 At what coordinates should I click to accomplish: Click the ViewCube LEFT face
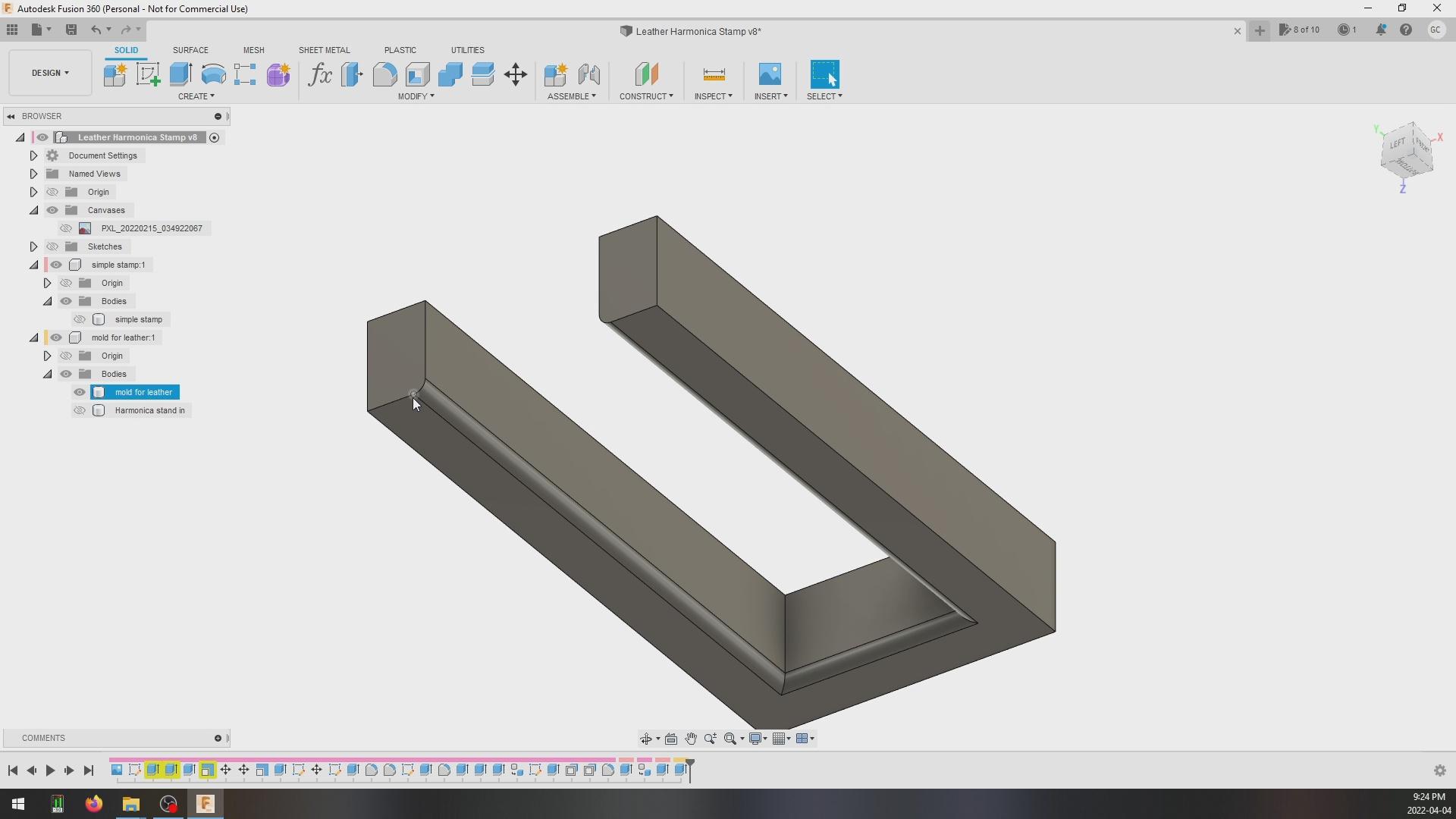click(1398, 145)
